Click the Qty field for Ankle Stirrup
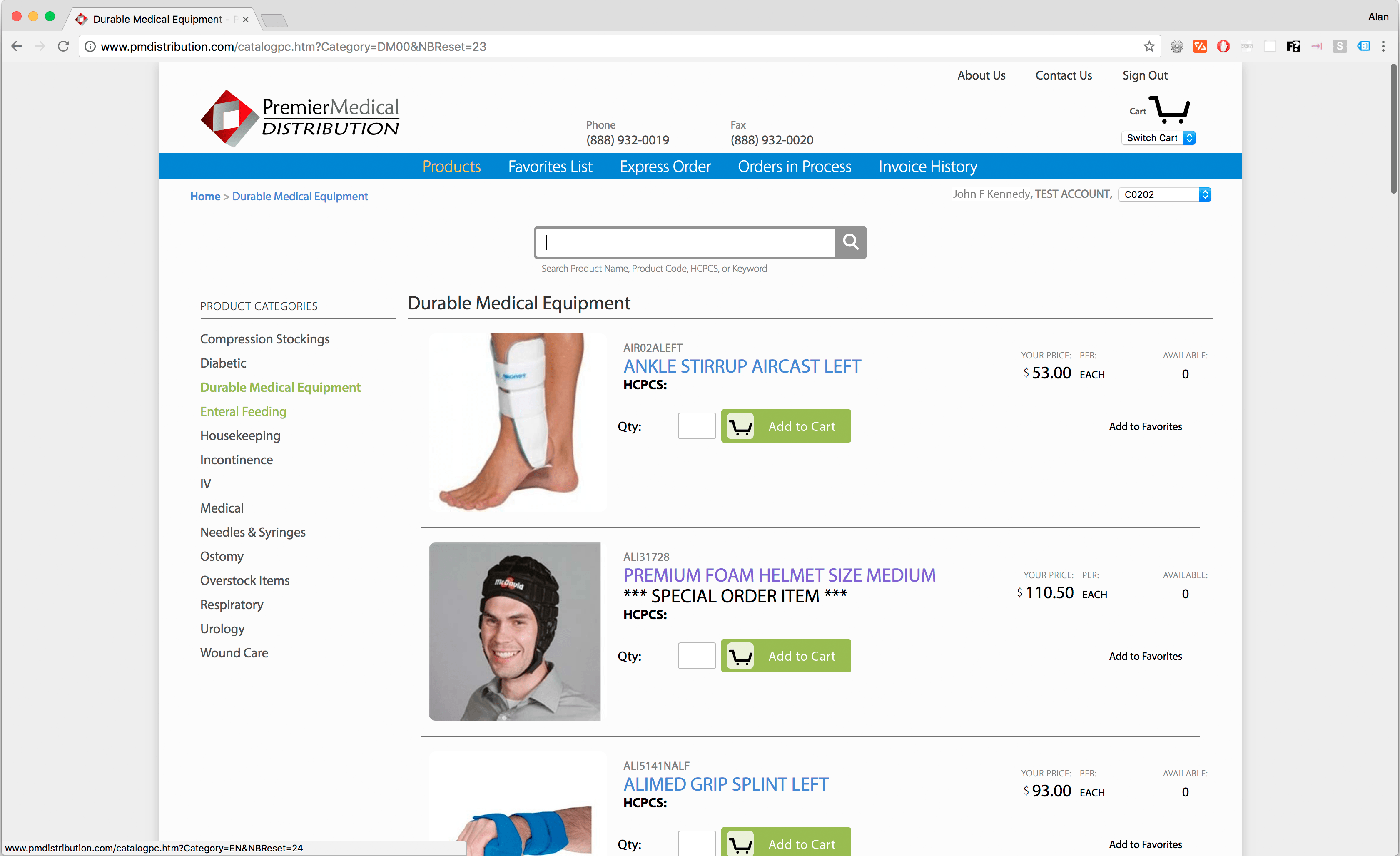Screen dimensions: 1400x856 (697, 426)
